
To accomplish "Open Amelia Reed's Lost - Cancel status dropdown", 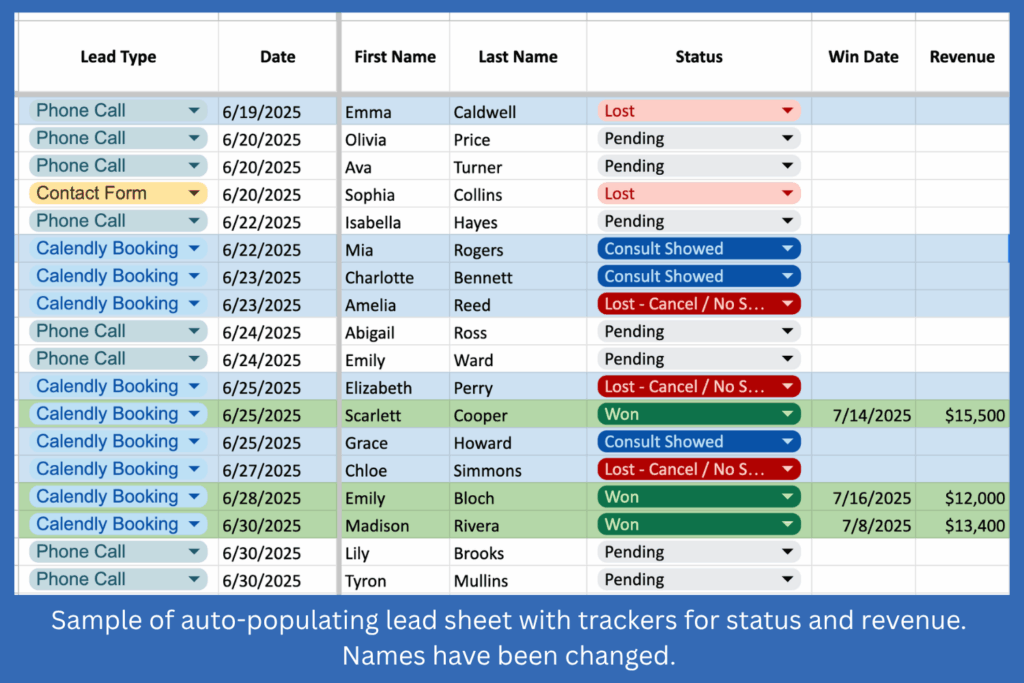I will (787, 304).
